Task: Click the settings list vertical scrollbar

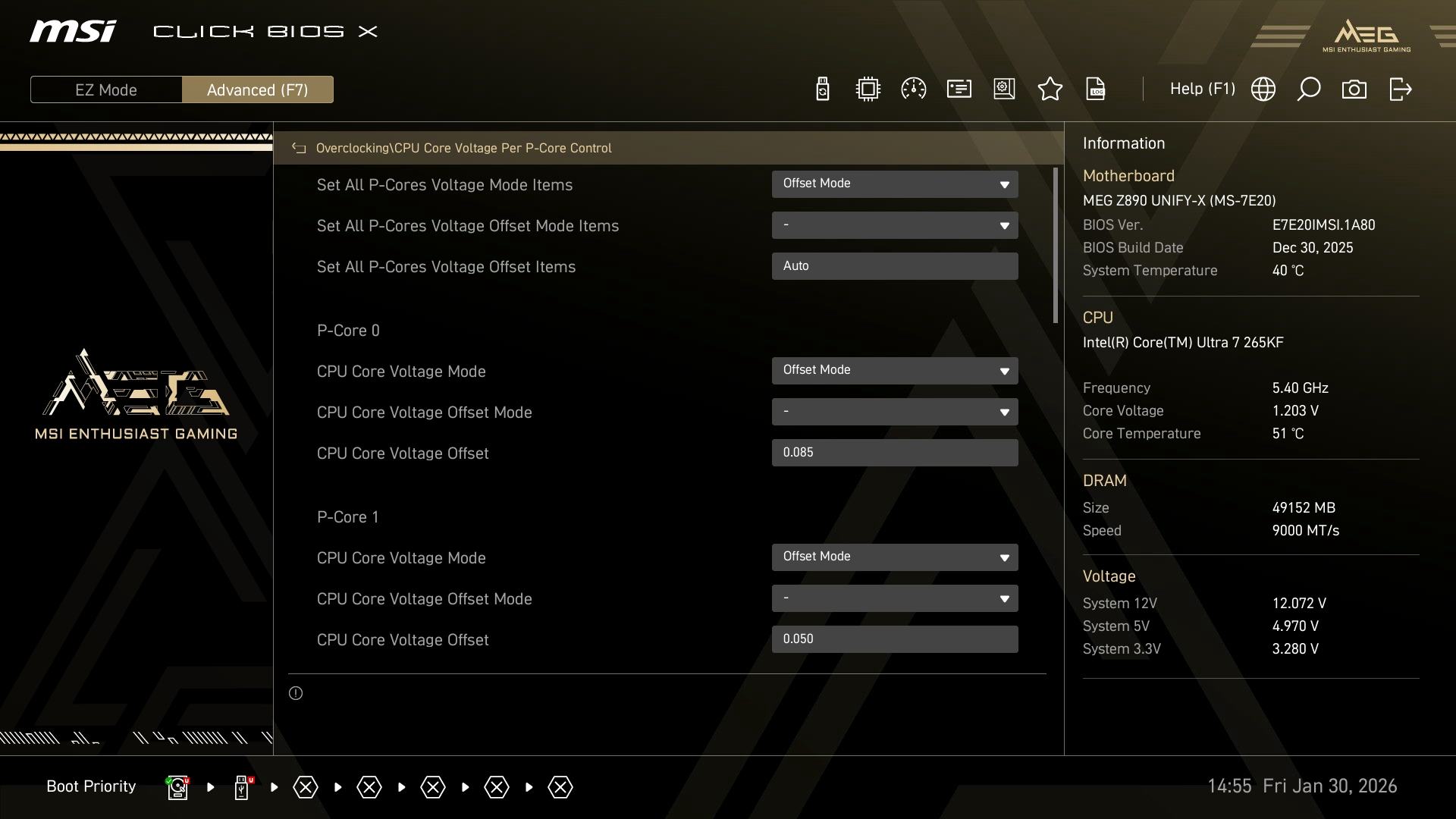Action: [x=1055, y=246]
